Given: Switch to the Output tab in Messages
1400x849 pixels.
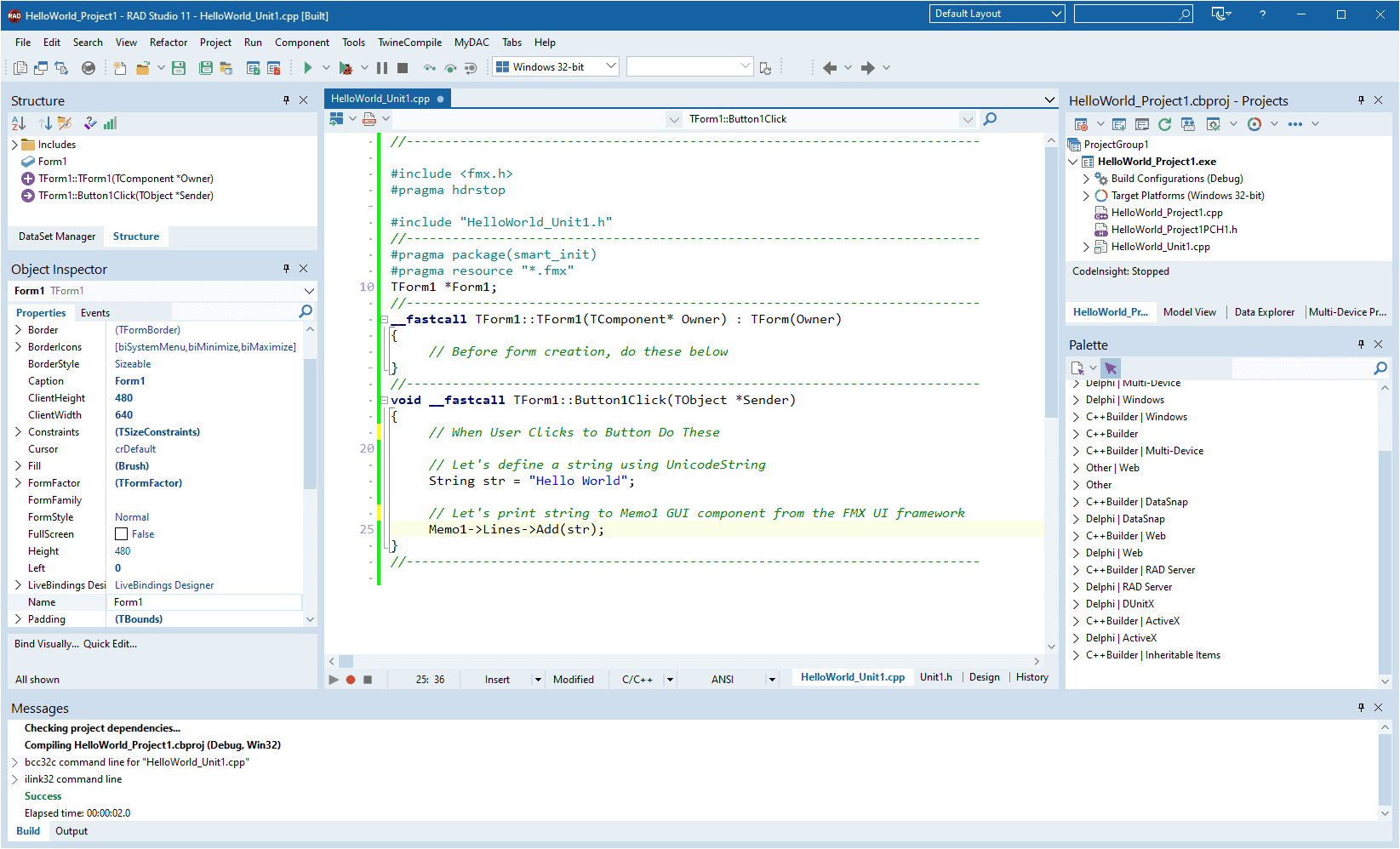Looking at the screenshot, I should (71, 831).
